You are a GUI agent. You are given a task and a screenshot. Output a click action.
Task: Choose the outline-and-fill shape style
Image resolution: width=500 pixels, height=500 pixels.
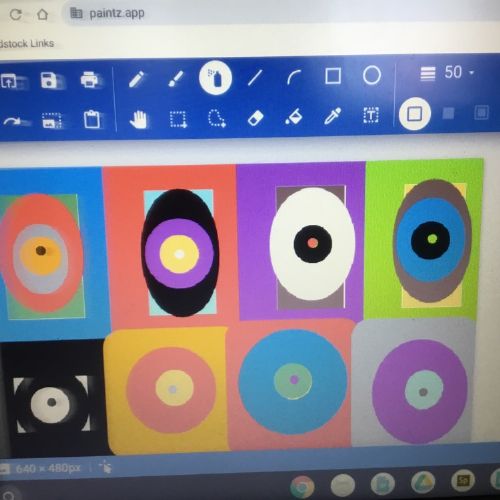[481, 112]
